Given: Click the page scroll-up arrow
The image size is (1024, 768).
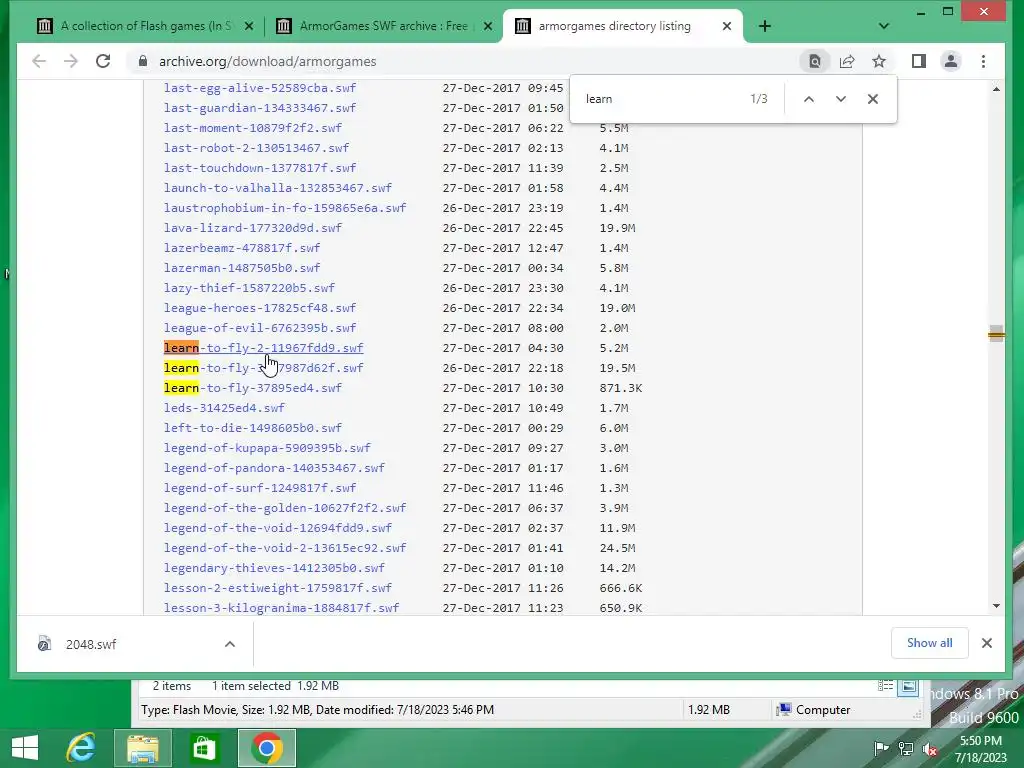Looking at the screenshot, I should coord(996,89).
